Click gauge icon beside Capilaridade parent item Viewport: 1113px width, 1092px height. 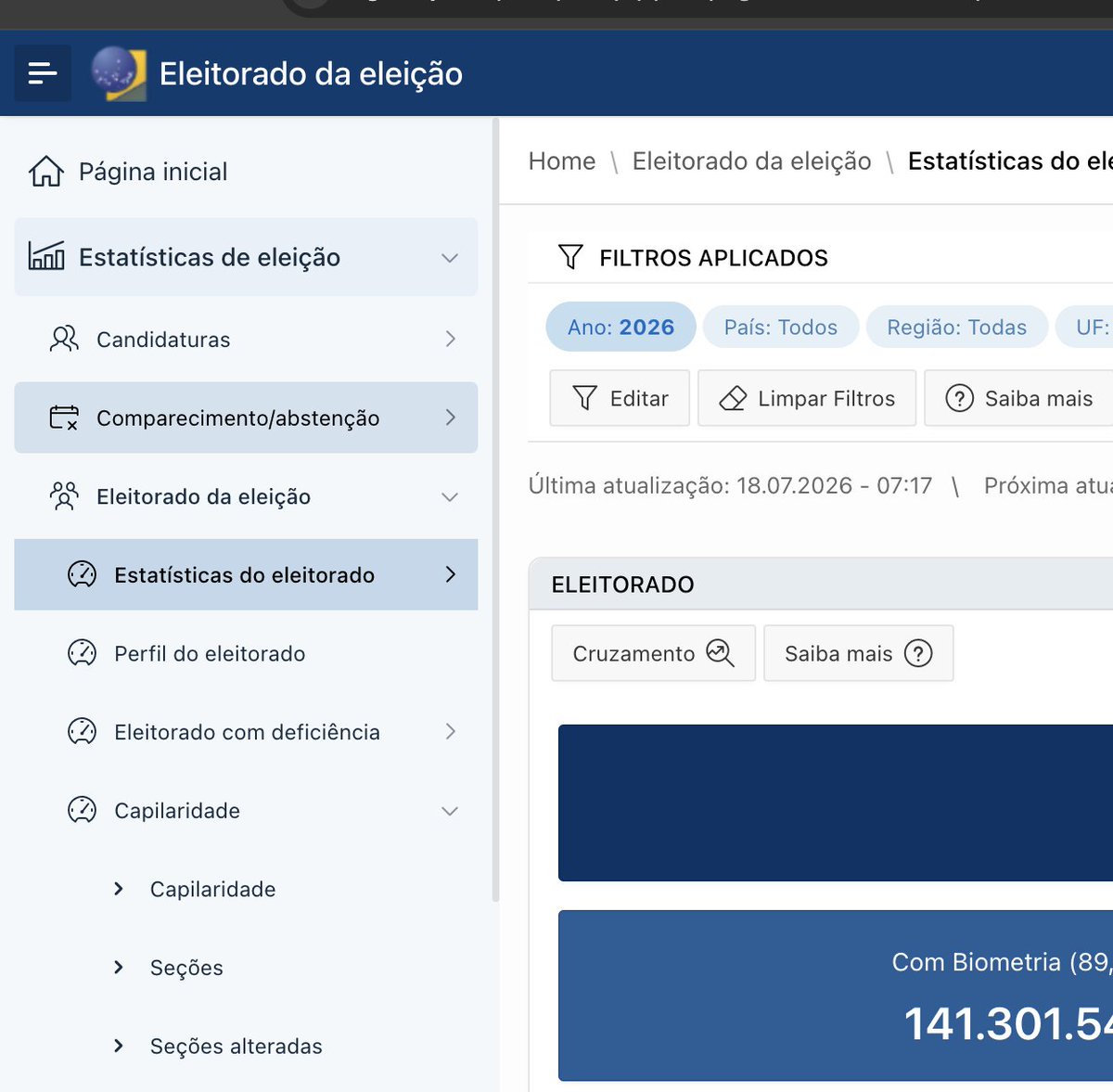coord(82,810)
